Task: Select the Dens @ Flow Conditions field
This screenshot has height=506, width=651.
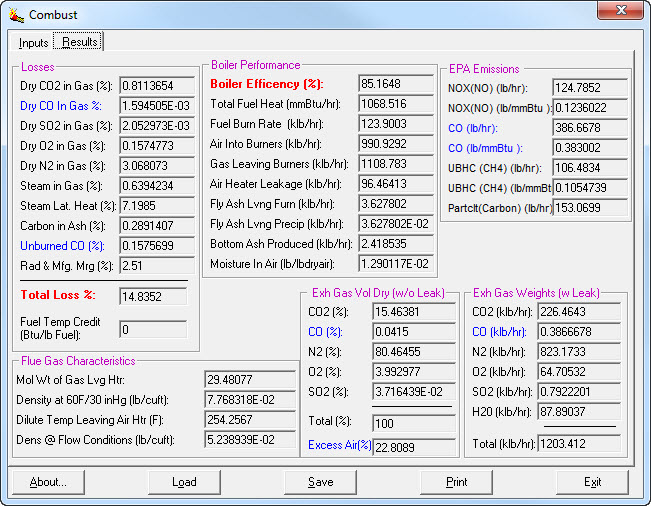Action: 250,440
